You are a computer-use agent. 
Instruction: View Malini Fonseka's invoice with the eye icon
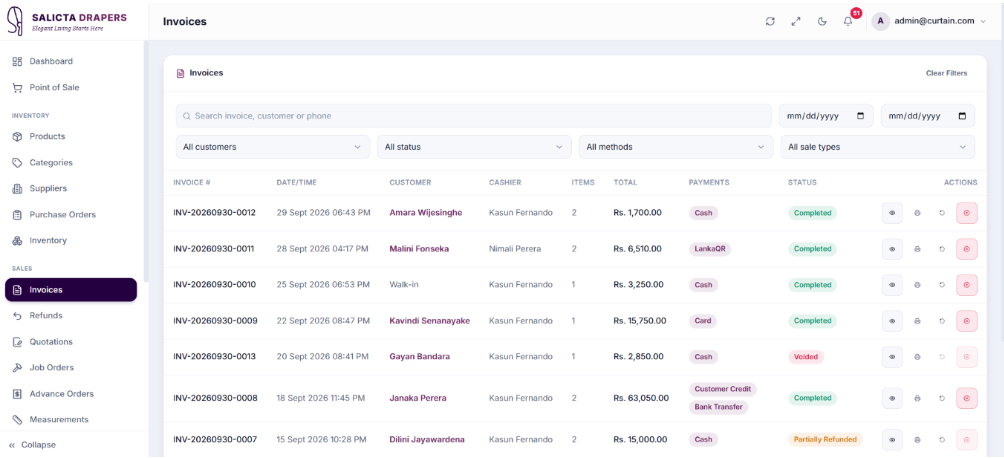(x=892, y=249)
